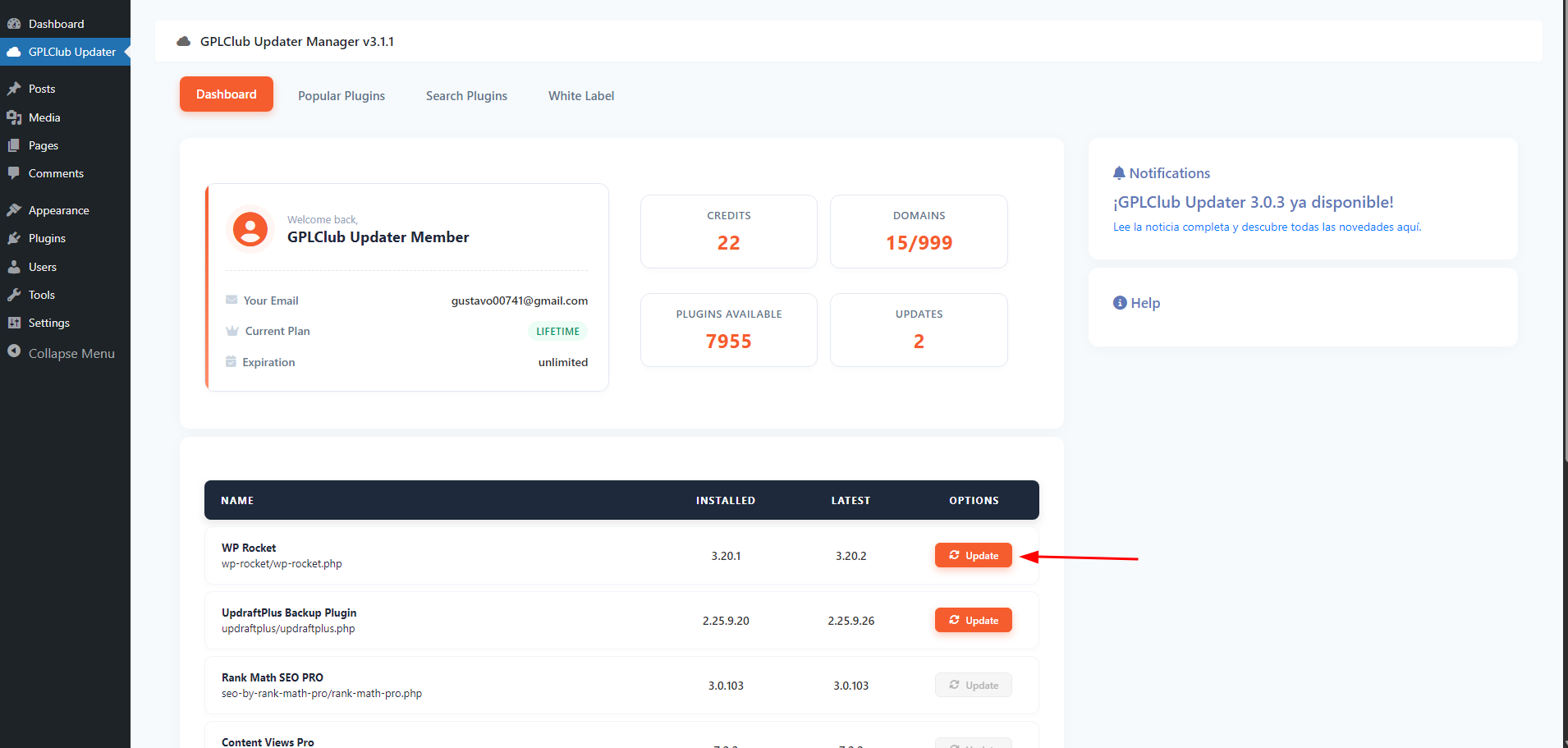Click the email gustavo00741@gmail.com
Image resolution: width=1568 pixels, height=748 pixels.
520,301
